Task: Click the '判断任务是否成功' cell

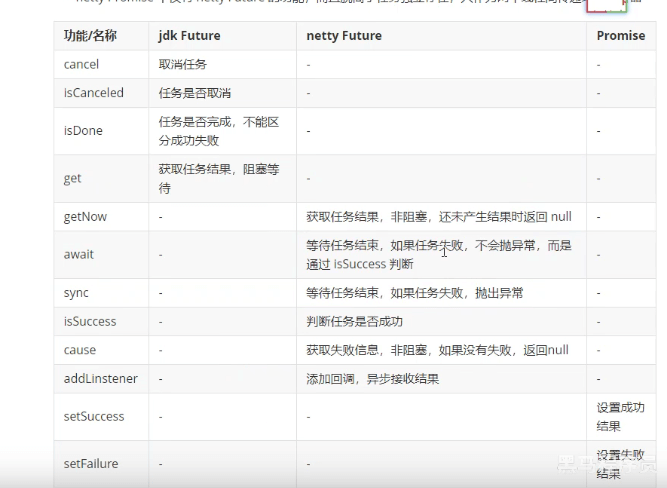Action: [441, 322]
